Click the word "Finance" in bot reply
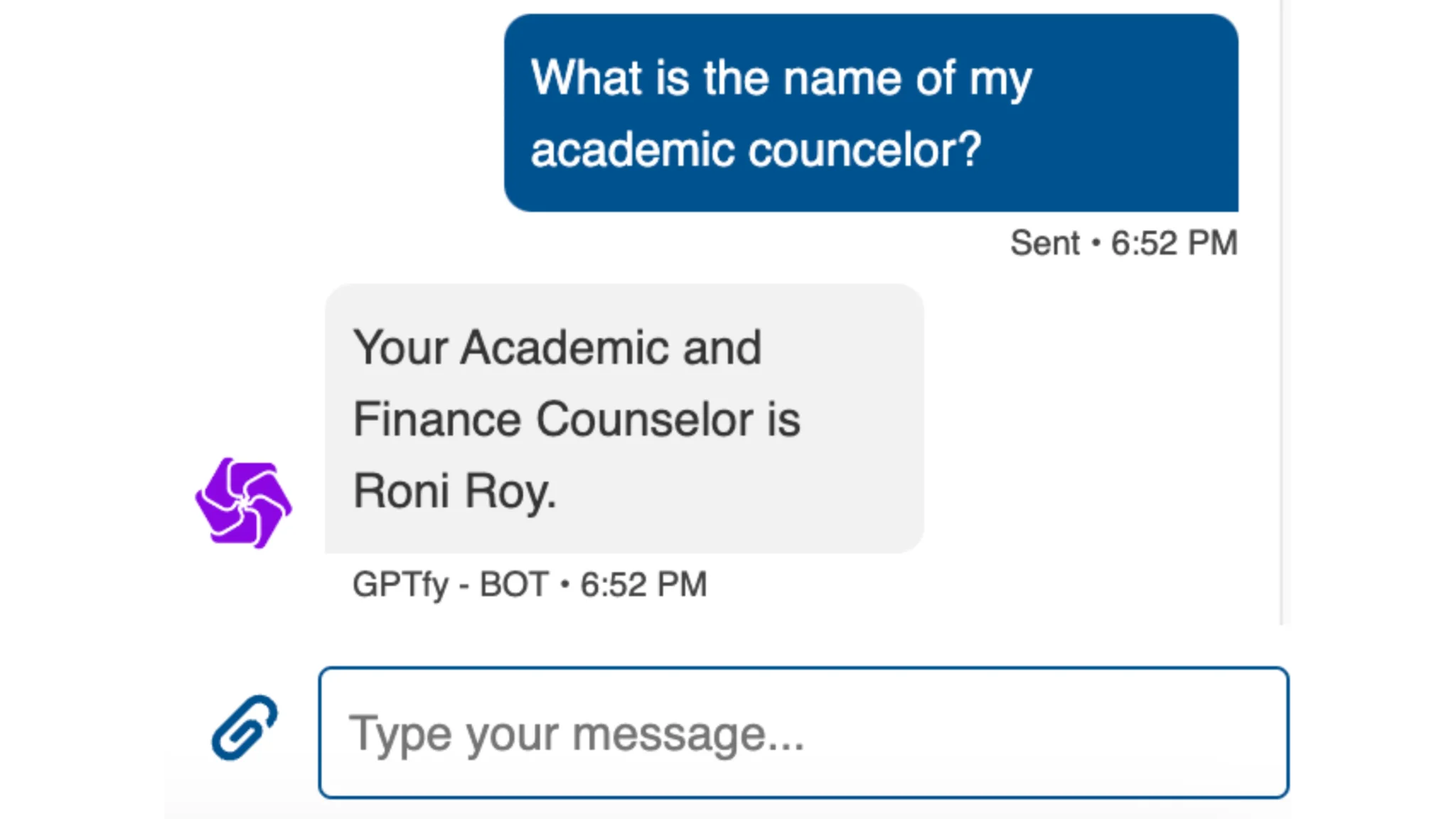Image resolution: width=1456 pixels, height=819 pixels. tap(437, 419)
